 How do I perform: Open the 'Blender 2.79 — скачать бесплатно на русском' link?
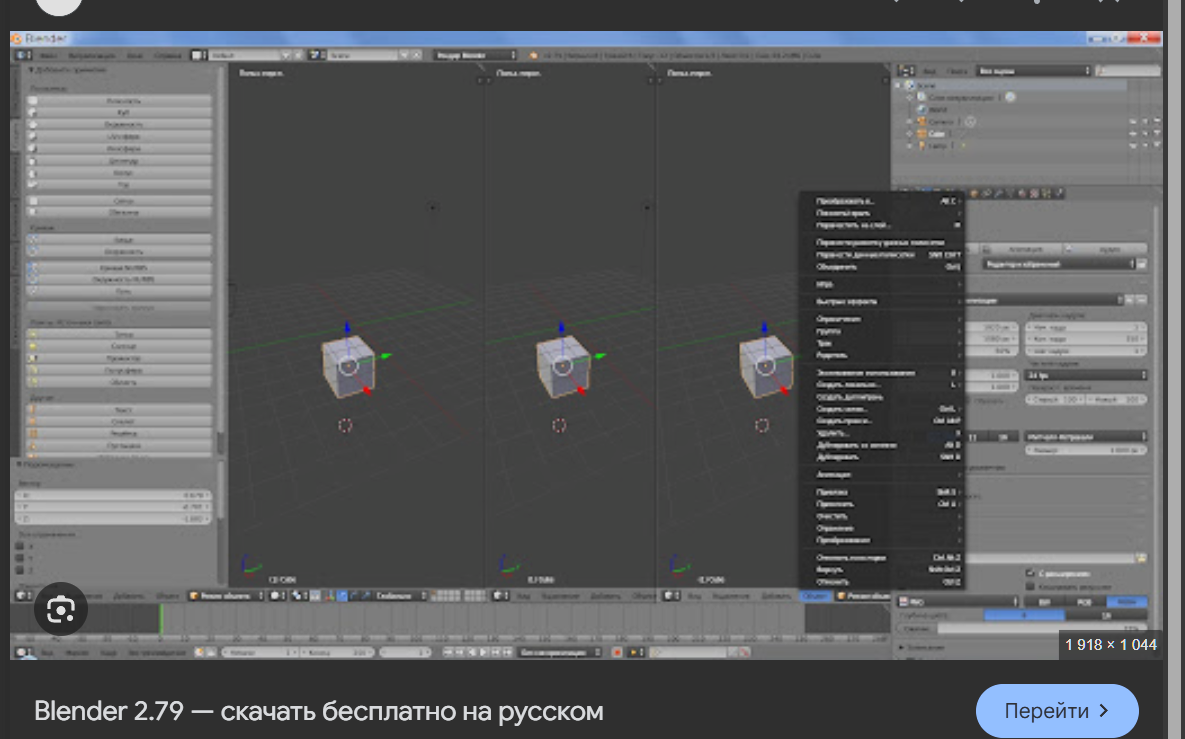click(x=319, y=711)
